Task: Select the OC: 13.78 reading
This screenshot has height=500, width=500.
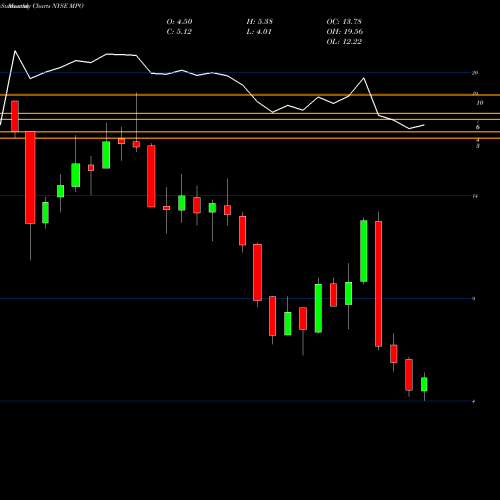Action: (x=344, y=22)
